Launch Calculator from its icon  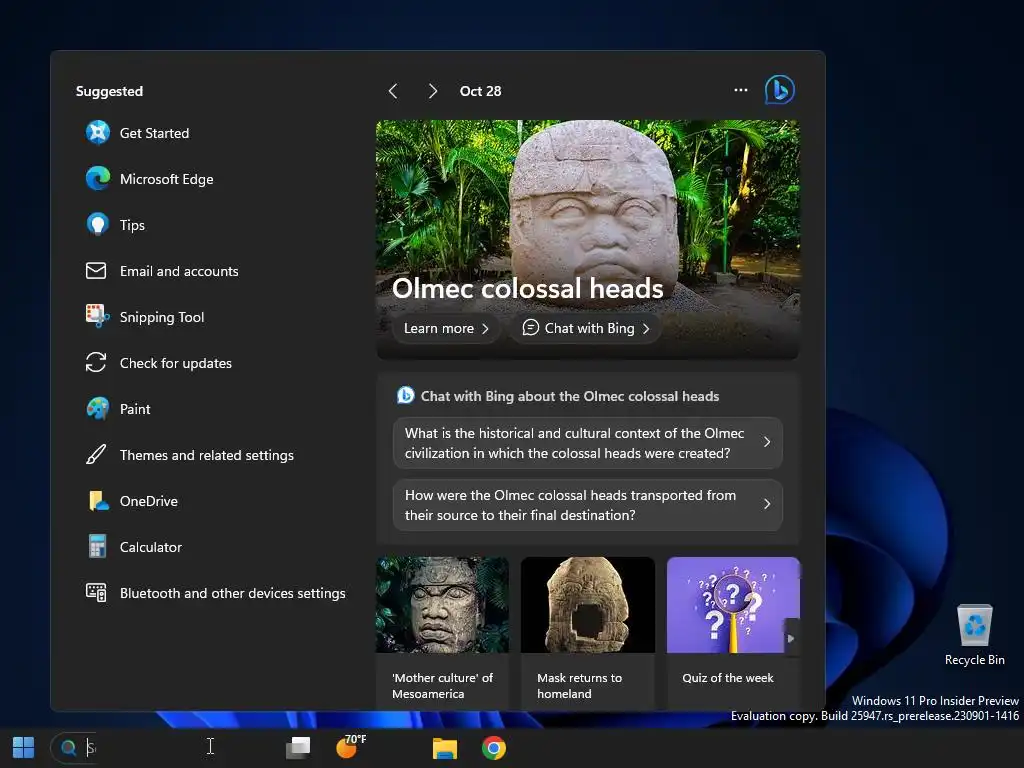(x=97, y=547)
